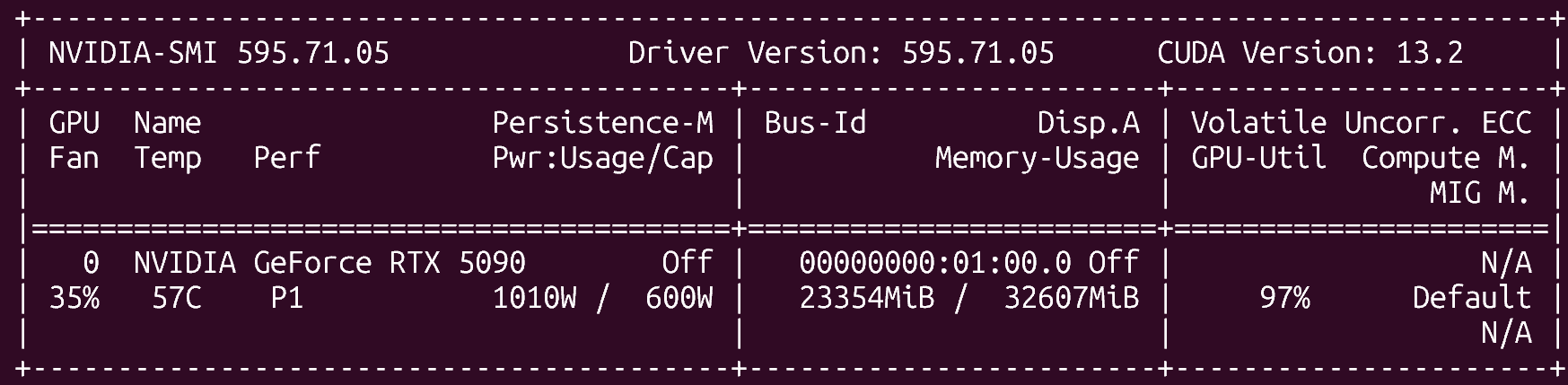
Task: Click the Memory-Usage header label
Action: coord(1037,158)
